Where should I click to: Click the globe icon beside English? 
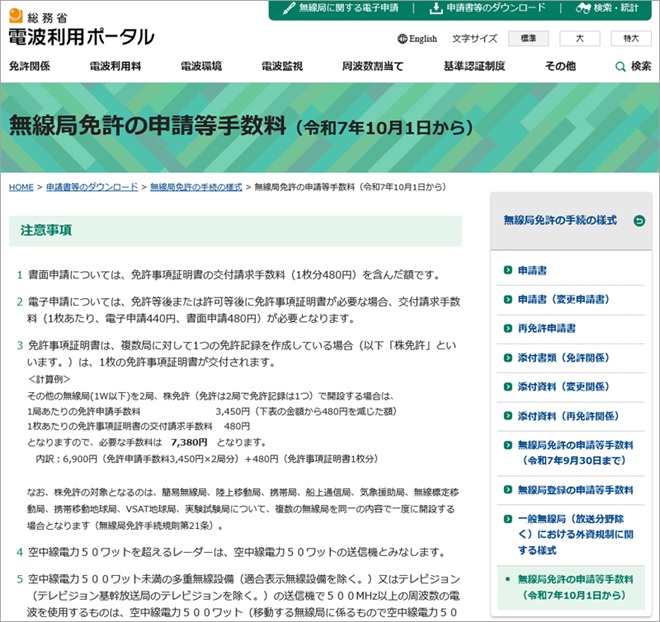[402, 39]
